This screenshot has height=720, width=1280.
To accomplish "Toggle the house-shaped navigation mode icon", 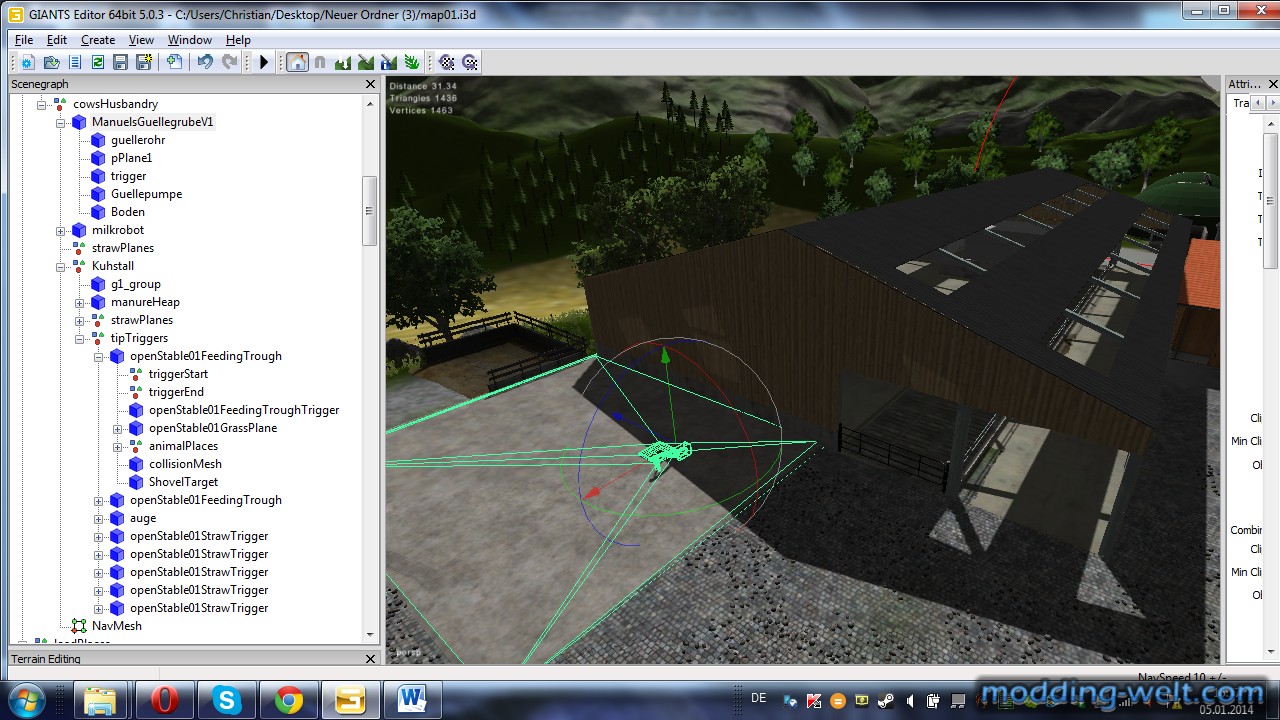I will (297, 62).
